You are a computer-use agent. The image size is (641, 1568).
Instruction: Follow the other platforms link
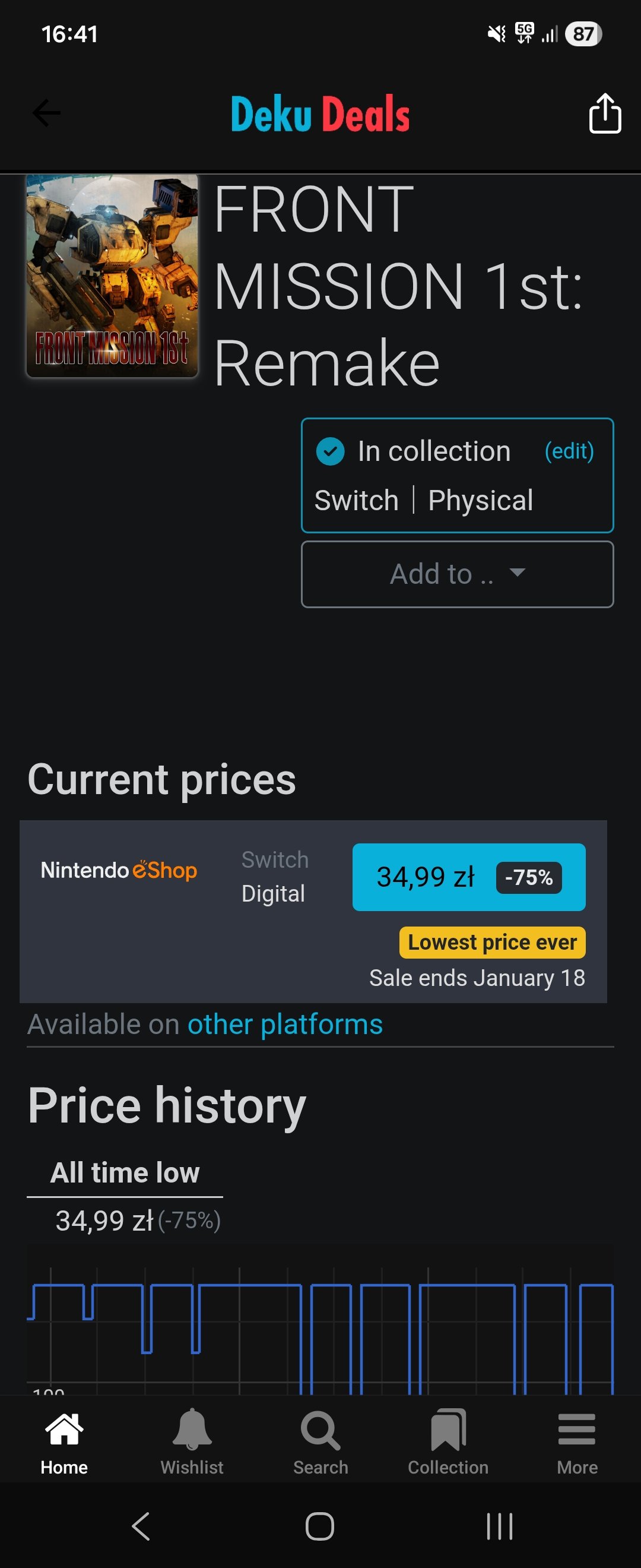pos(285,1025)
